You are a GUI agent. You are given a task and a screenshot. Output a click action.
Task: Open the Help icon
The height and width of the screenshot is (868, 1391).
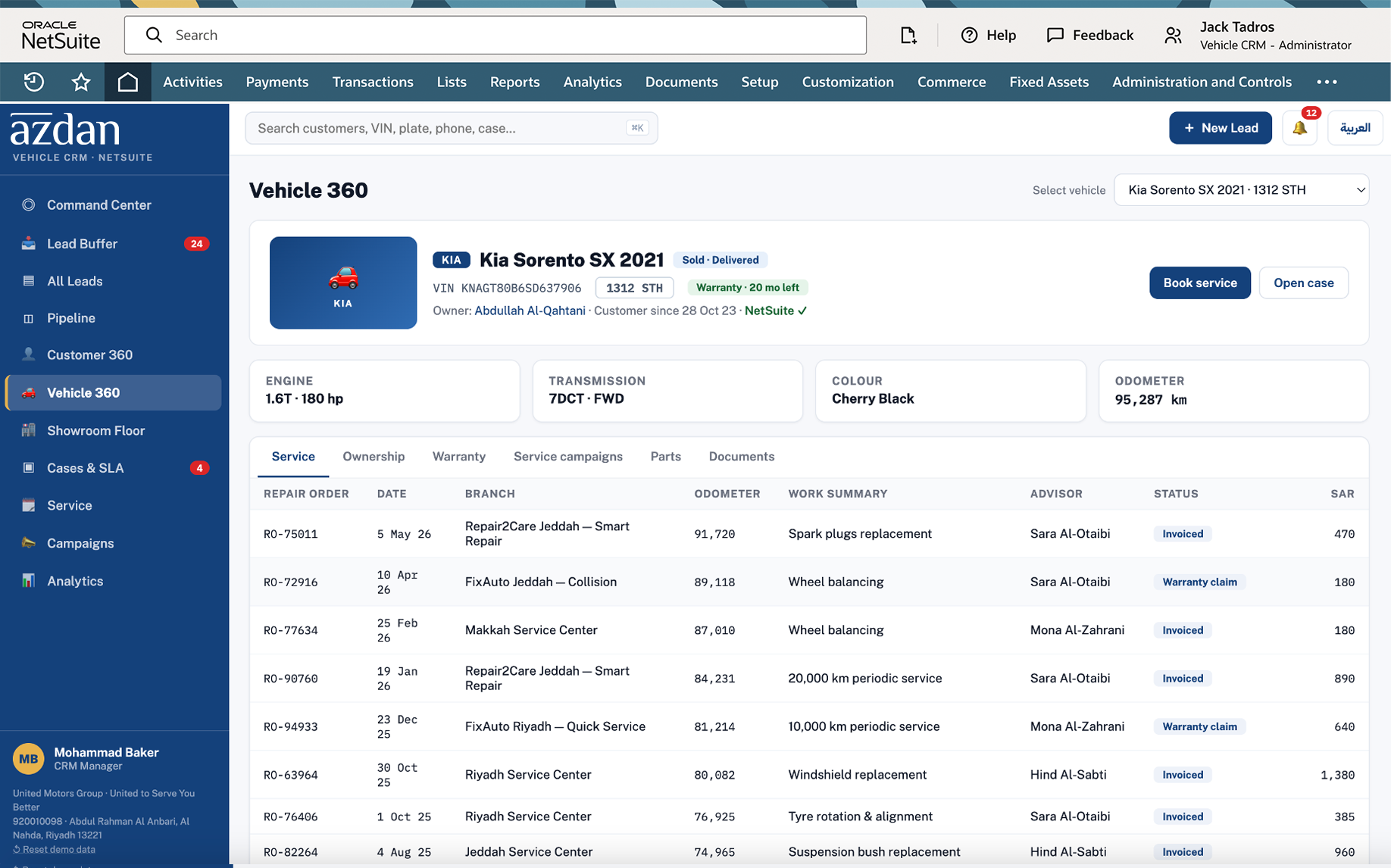click(x=969, y=35)
